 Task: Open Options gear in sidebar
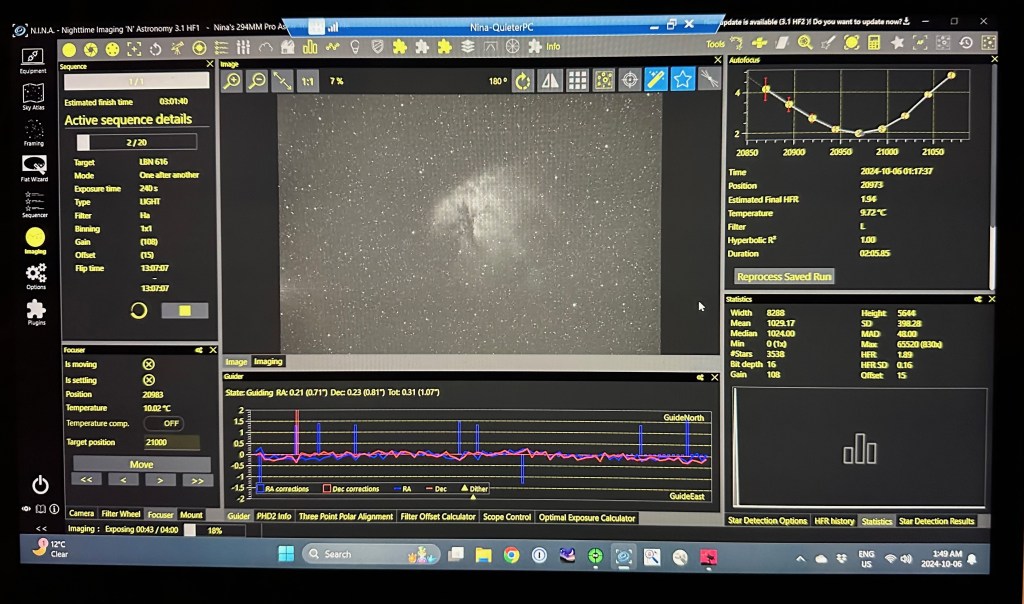(35, 274)
